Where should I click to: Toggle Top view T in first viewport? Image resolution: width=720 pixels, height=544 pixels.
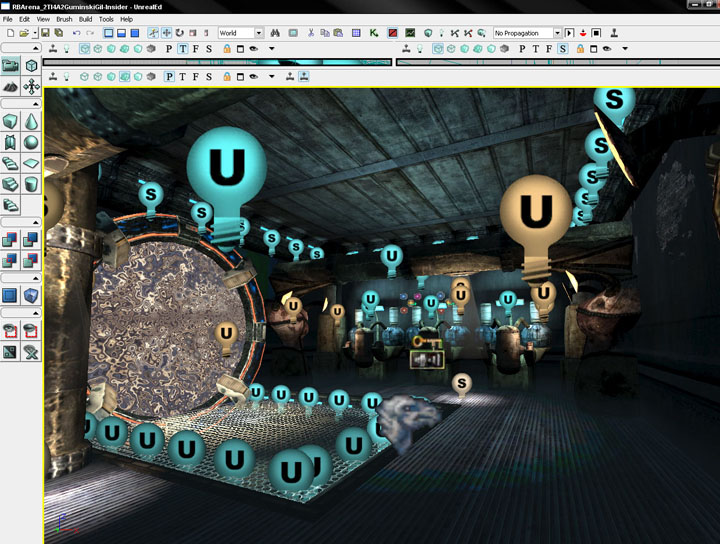click(183, 49)
